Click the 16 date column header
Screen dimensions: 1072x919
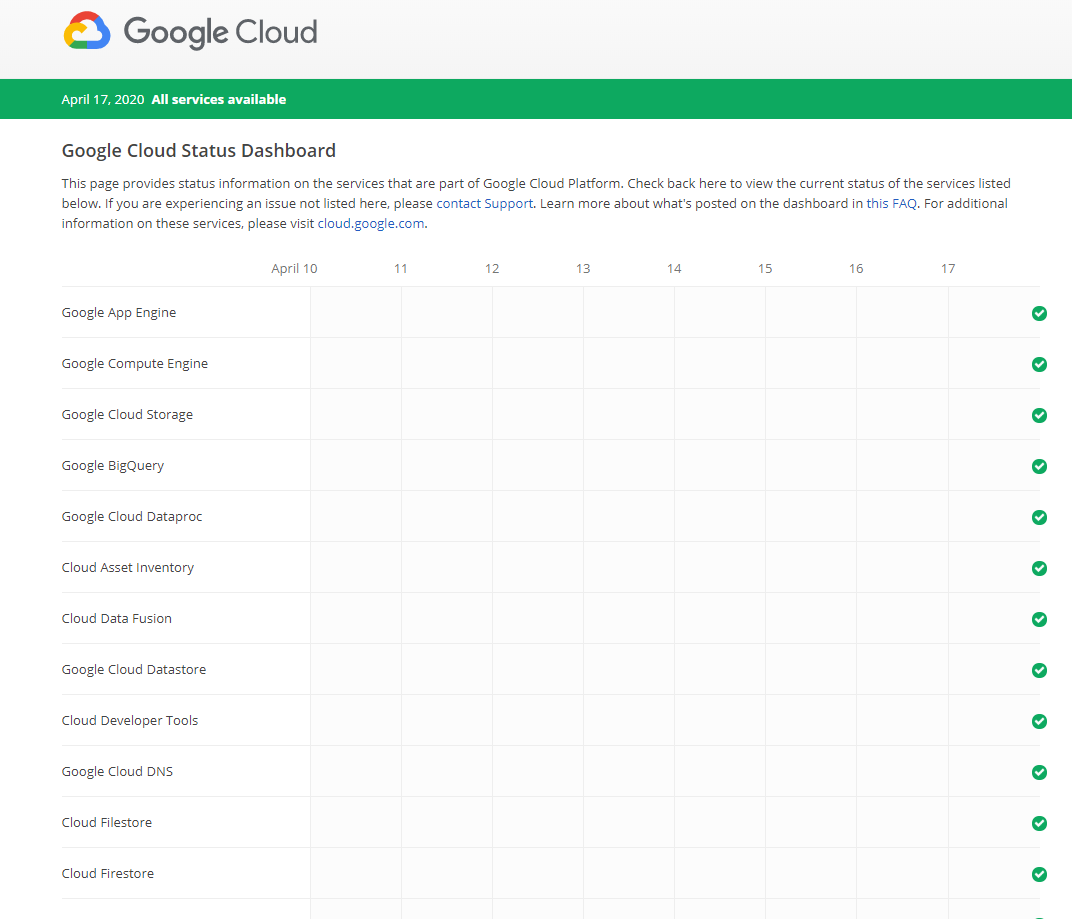[856, 269]
